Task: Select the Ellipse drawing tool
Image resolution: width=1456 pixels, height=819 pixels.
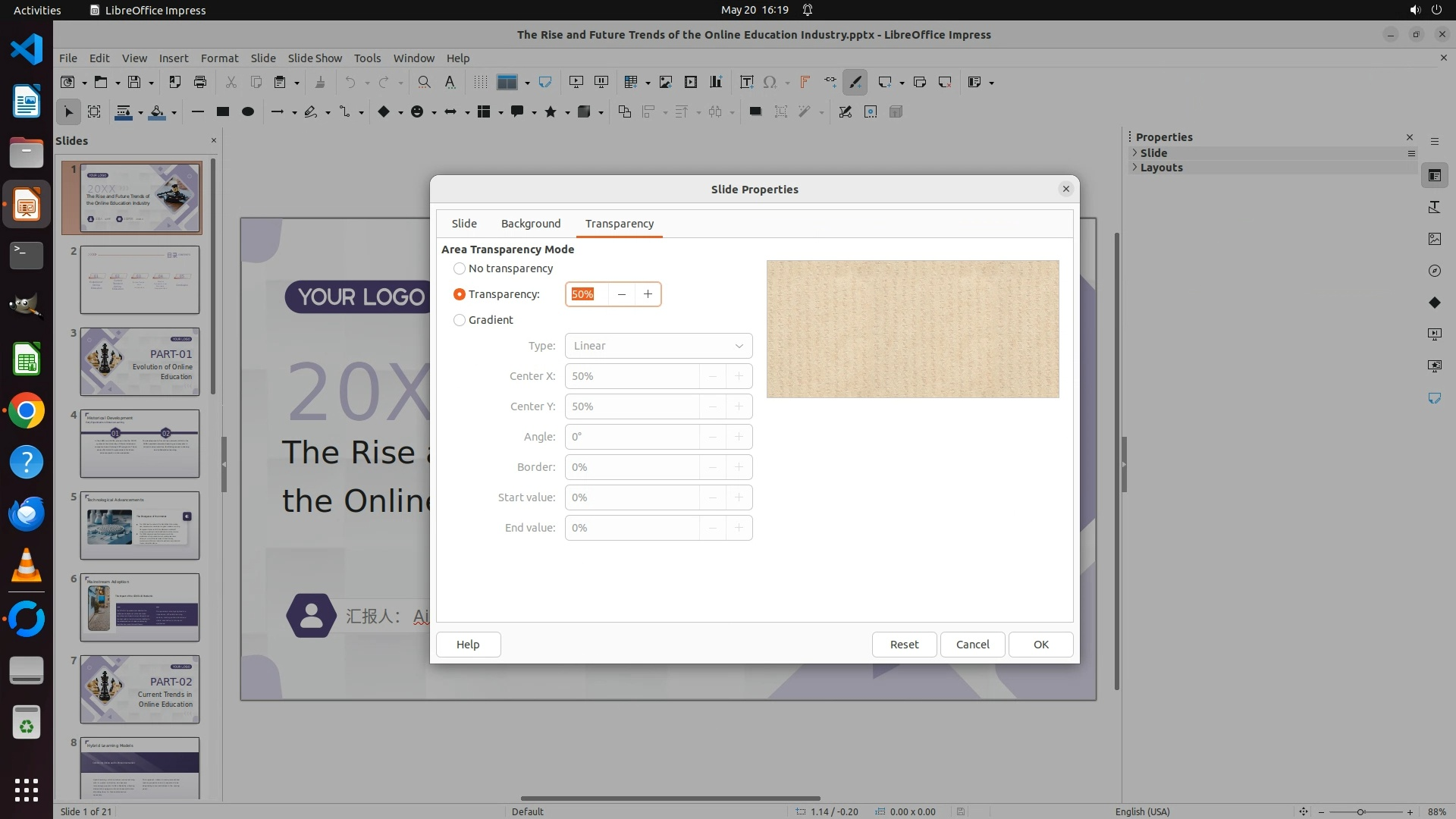Action: 247,111
